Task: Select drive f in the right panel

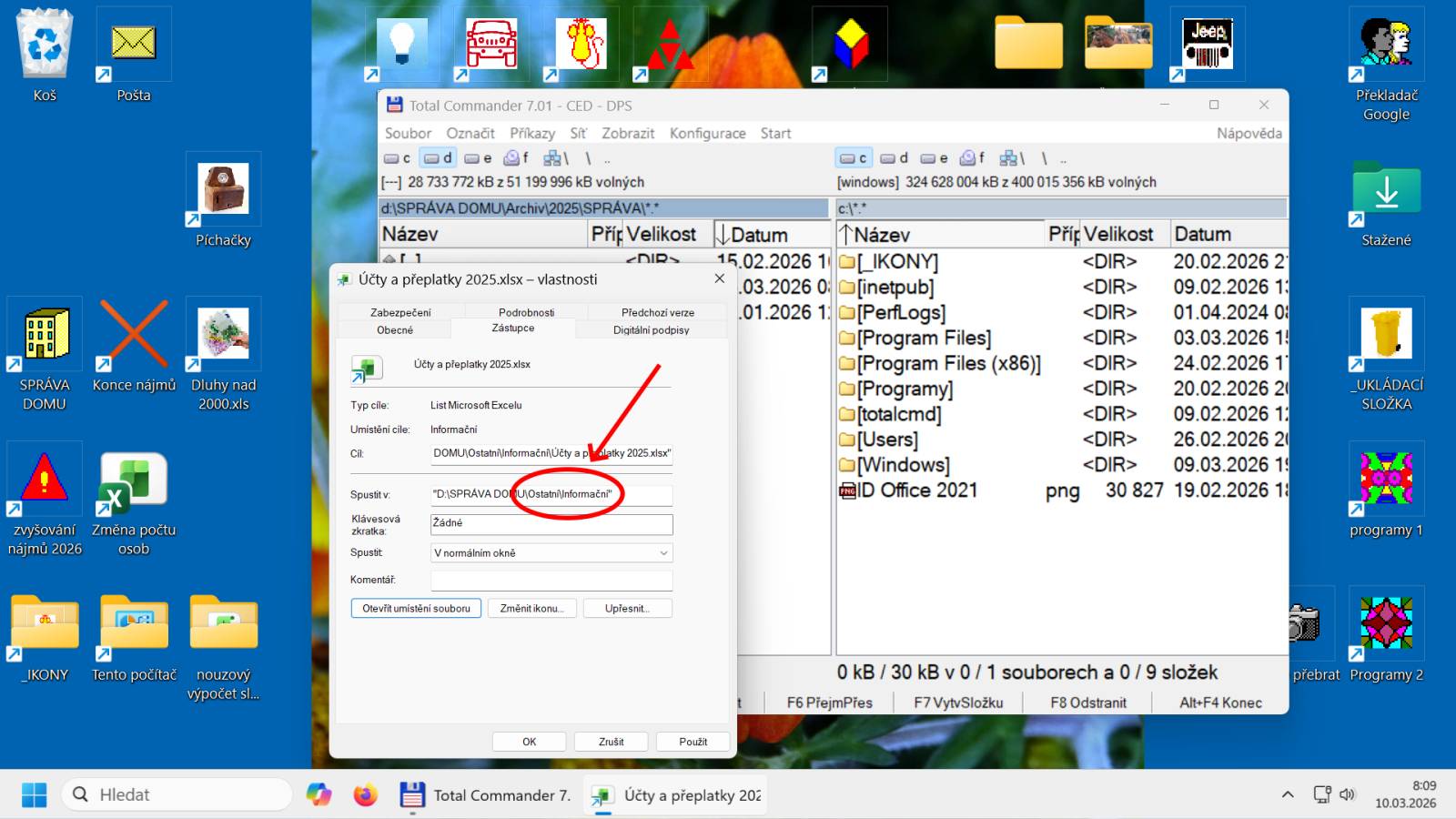Action: pyautogui.click(x=973, y=158)
